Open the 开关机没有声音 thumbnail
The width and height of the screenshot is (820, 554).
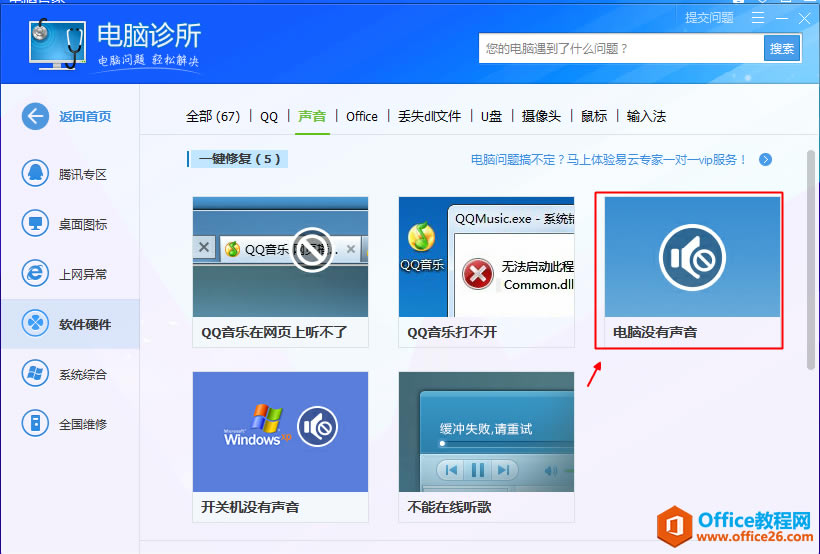pos(280,432)
